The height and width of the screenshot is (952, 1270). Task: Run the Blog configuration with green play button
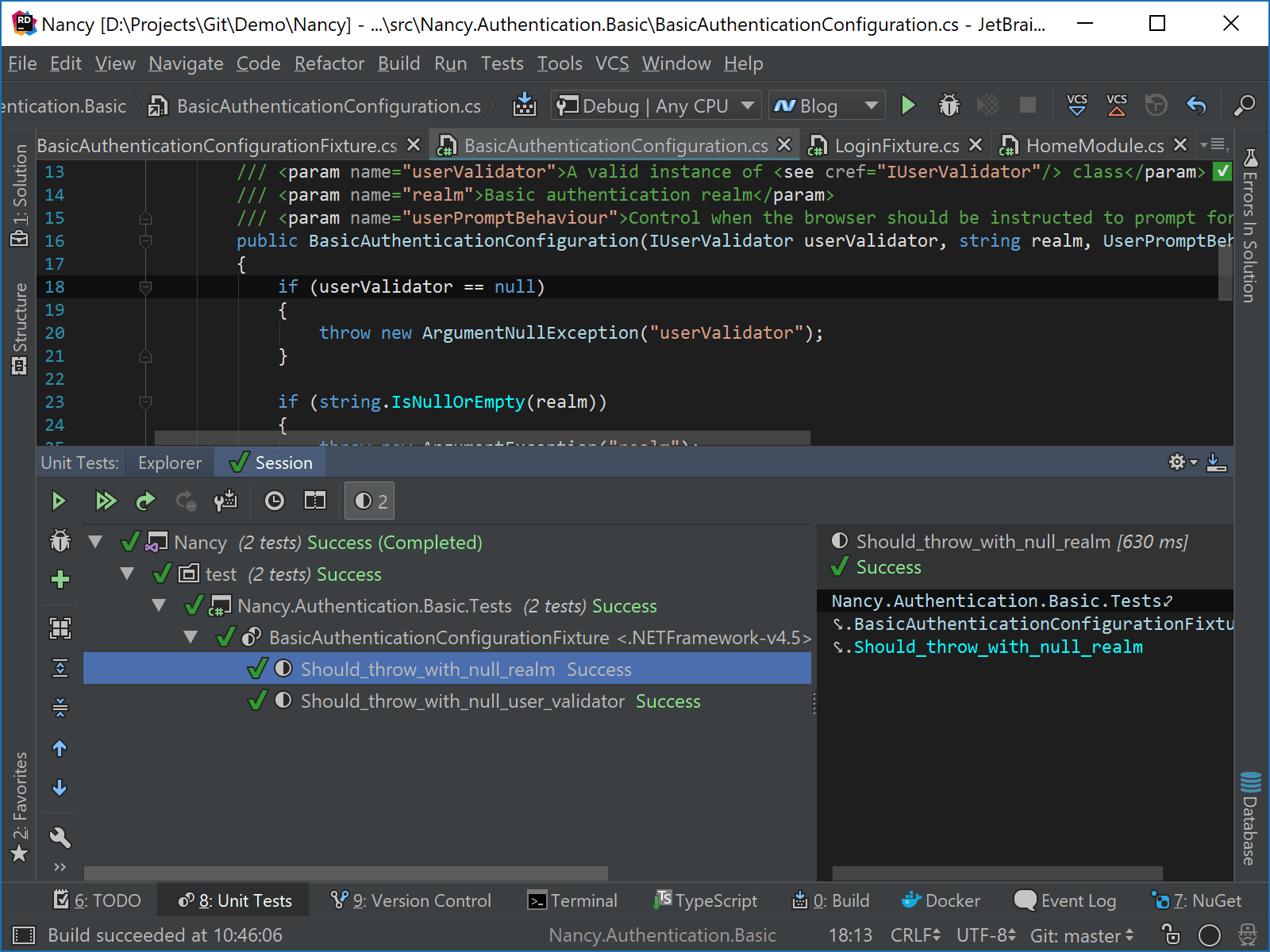908,106
